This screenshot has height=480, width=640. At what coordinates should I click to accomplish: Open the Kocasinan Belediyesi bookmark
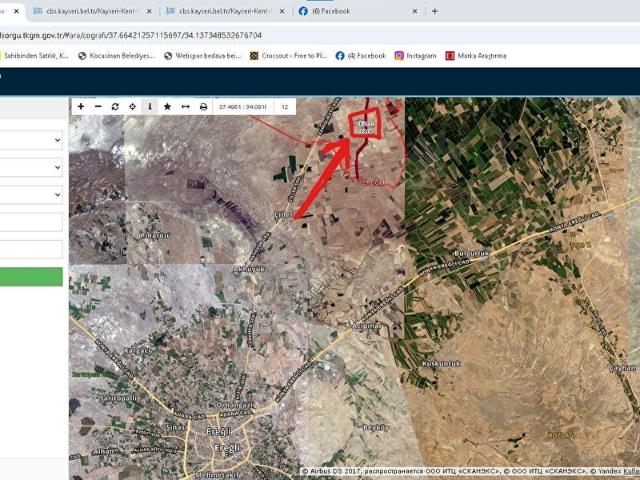(x=117, y=56)
